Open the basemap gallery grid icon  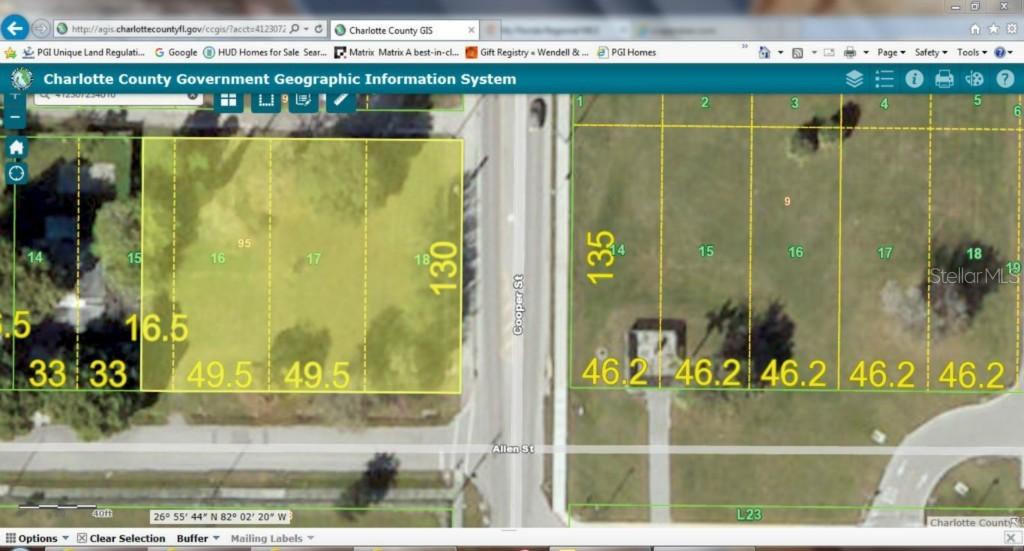[229, 100]
